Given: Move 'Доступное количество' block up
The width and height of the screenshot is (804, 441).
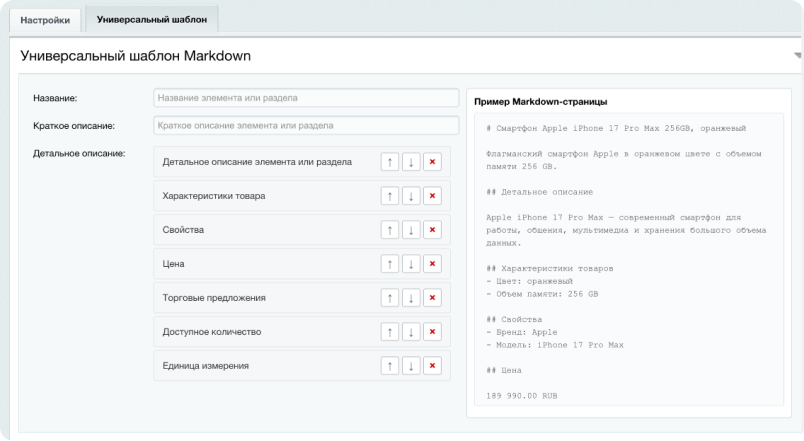Looking at the screenshot, I should pos(390,332).
